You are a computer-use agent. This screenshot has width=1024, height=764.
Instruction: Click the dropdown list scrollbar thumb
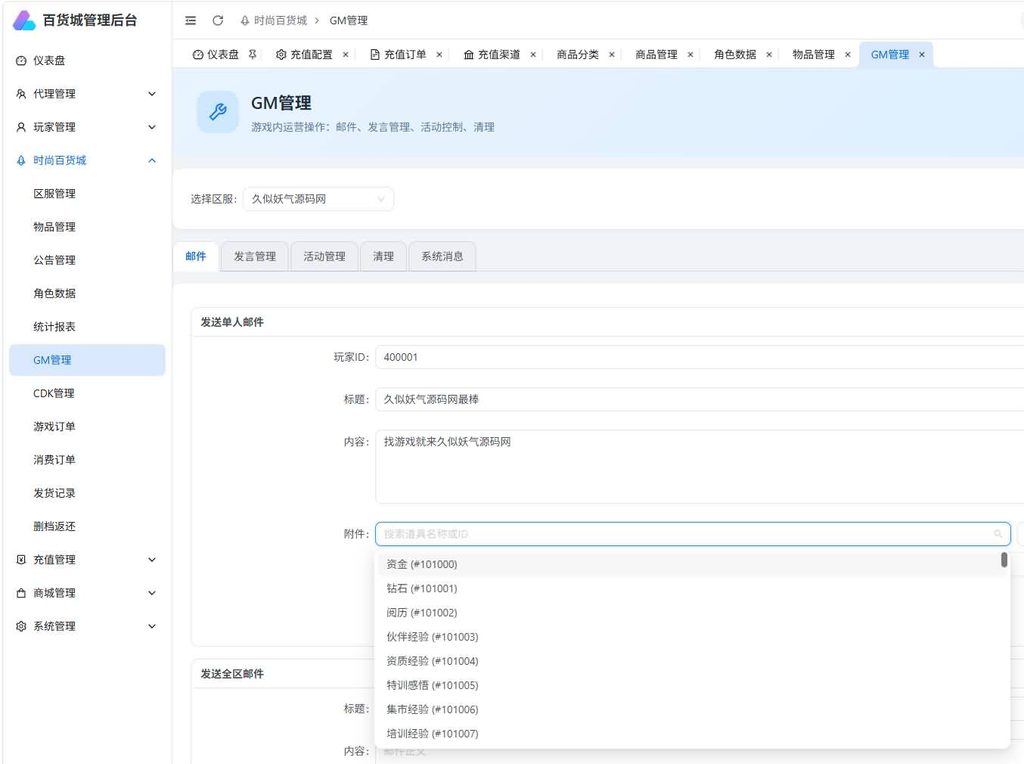(1004, 560)
